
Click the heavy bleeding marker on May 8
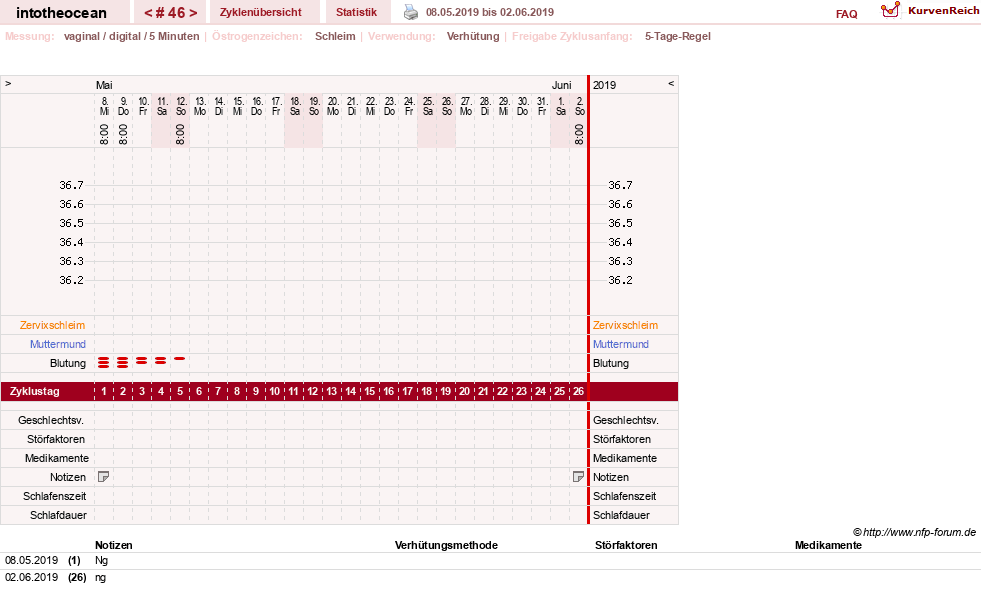pyautogui.click(x=104, y=362)
